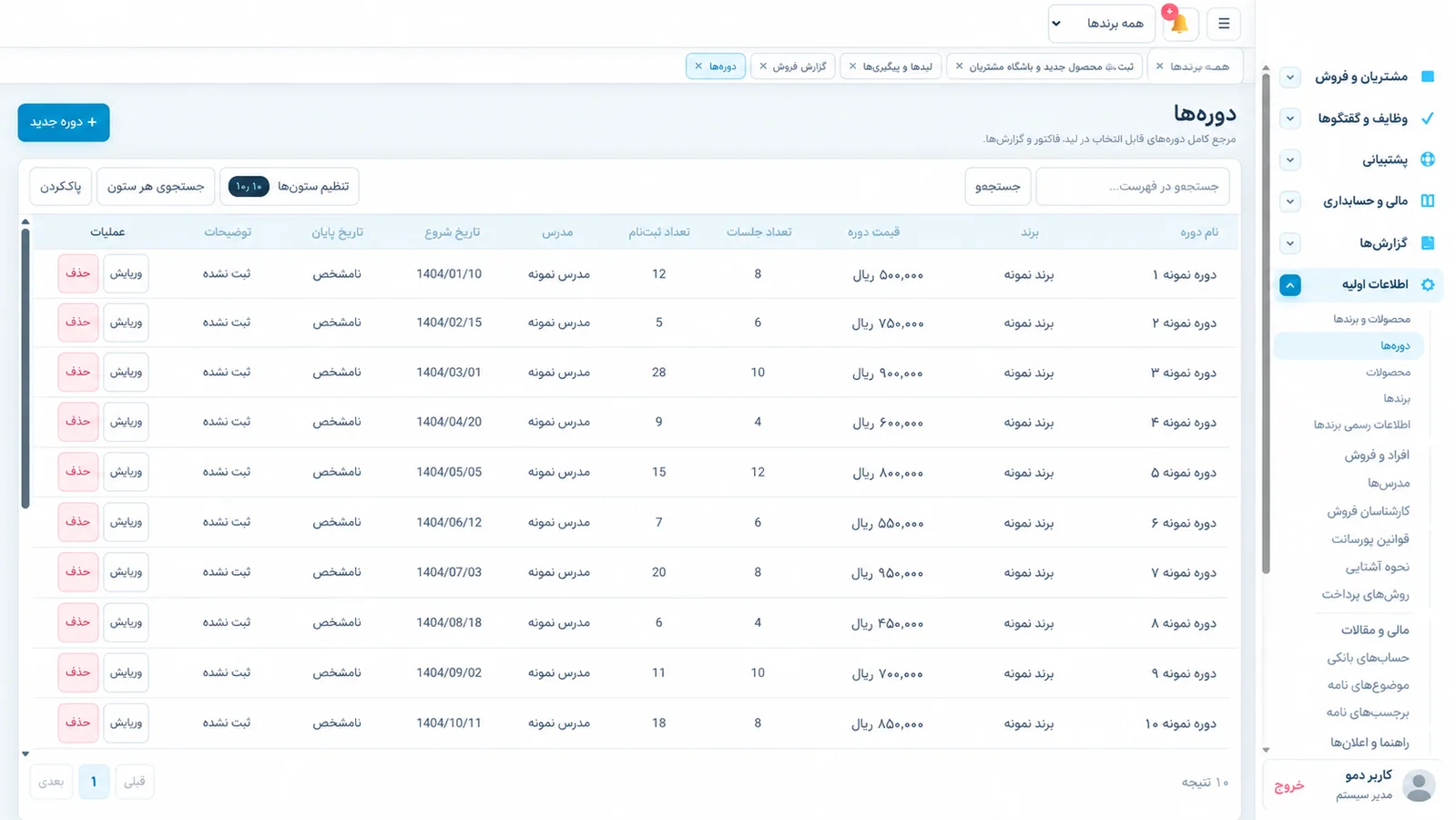Open نحوه آشنایی in the sidebar
Image resolution: width=1456 pixels, height=820 pixels.
[x=1377, y=567]
